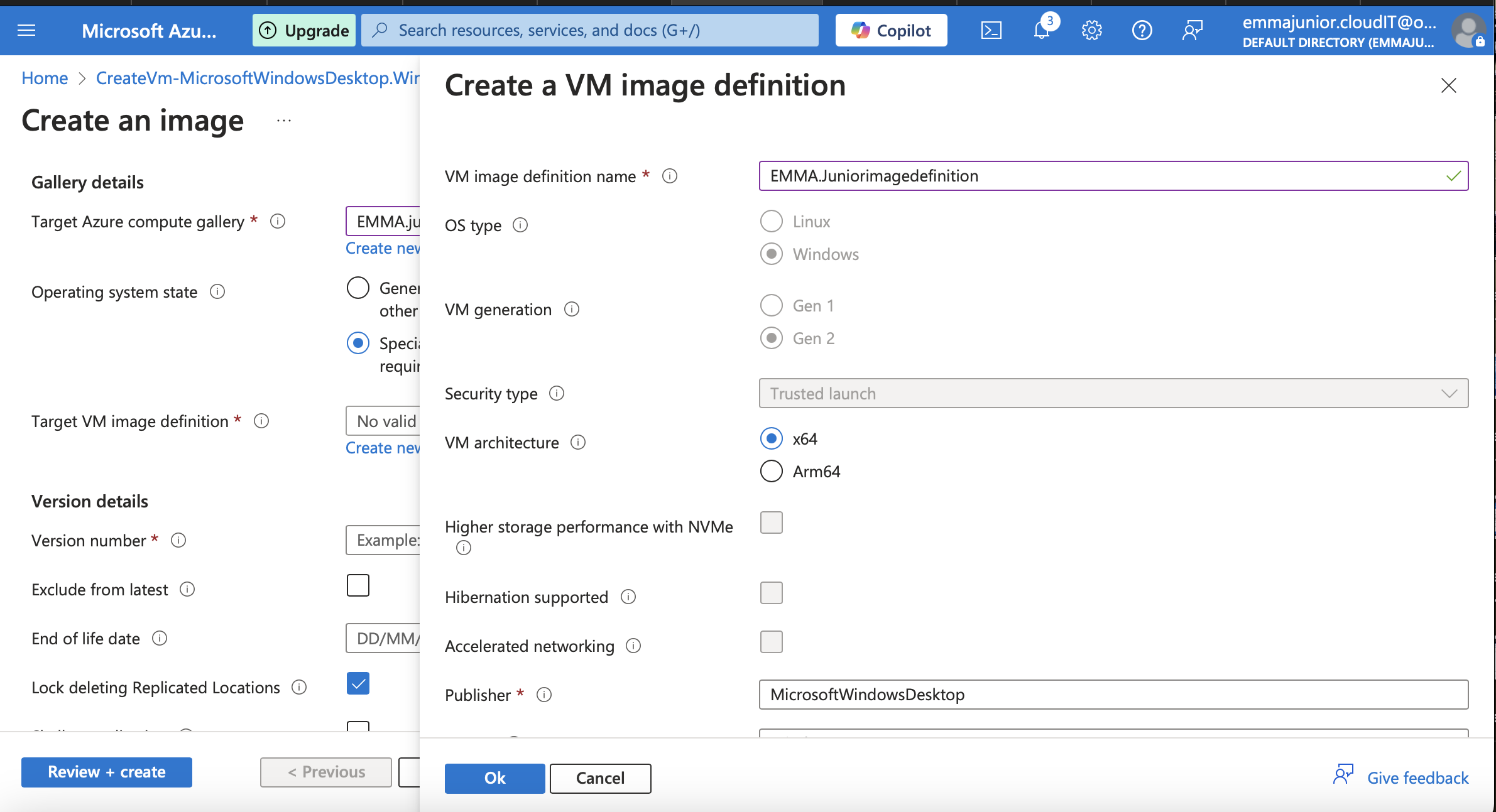
Task: Show info tooltip for End of life date
Action: click(160, 638)
